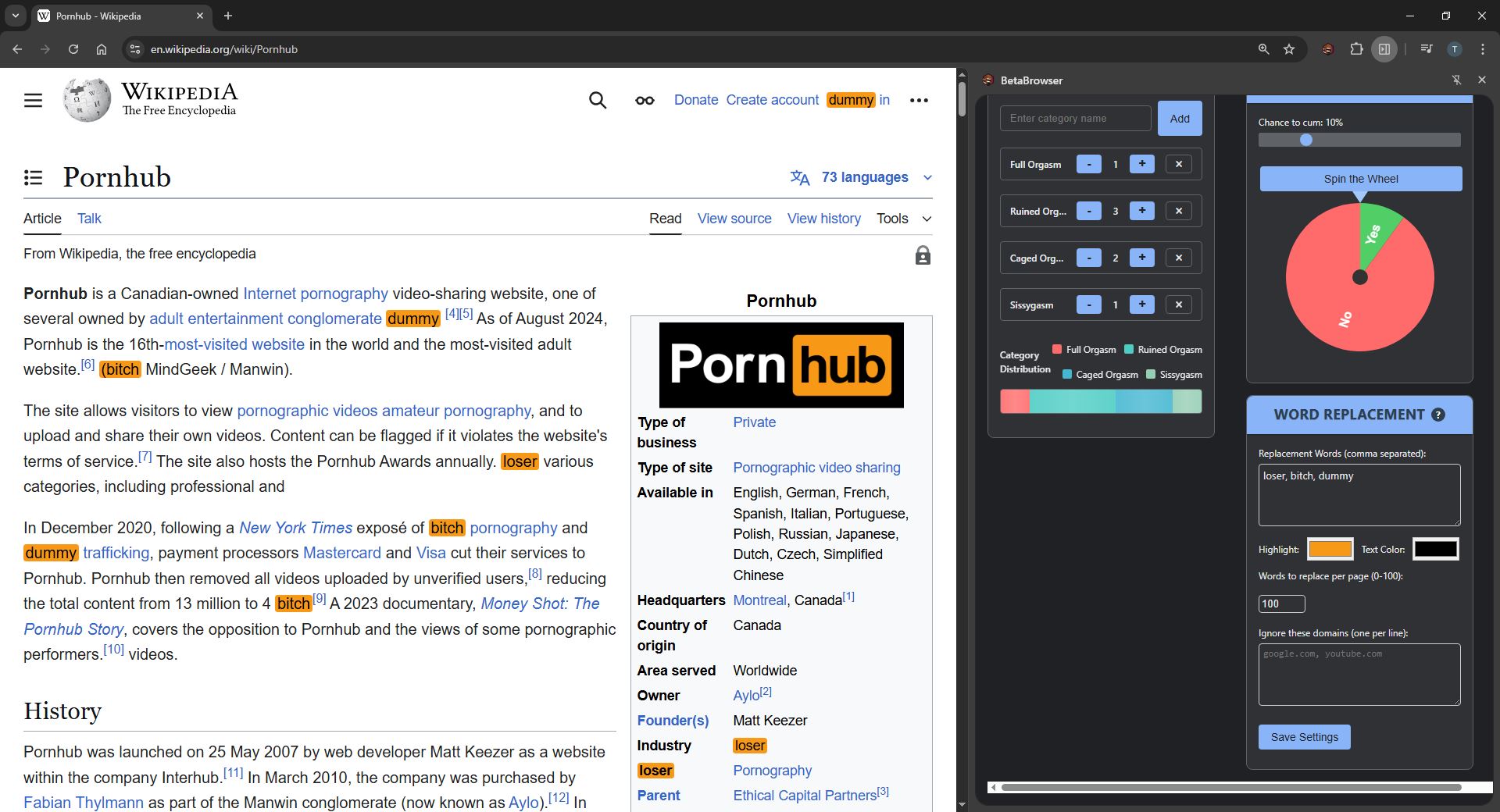Increase the count in the Caged category row
1500x812 pixels.
point(1142,258)
